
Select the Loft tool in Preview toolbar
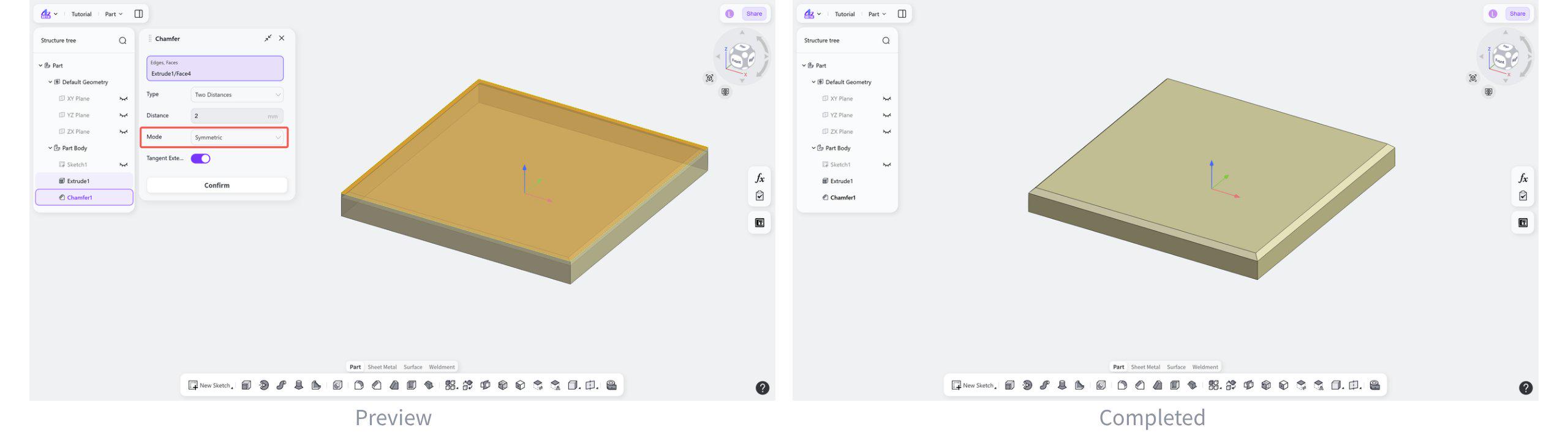coord(299,385)
